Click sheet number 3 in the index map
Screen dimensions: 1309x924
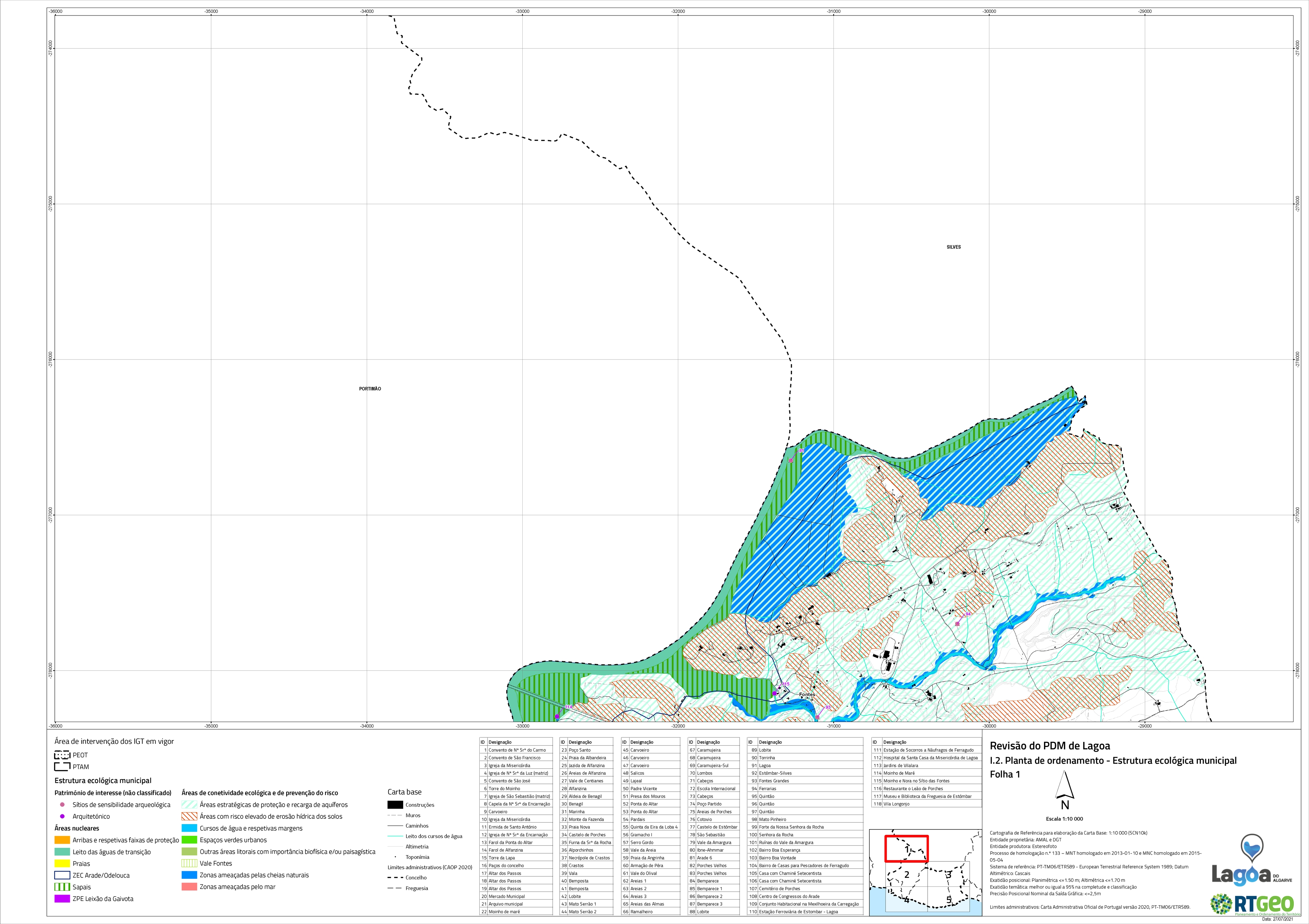[949, 874]
